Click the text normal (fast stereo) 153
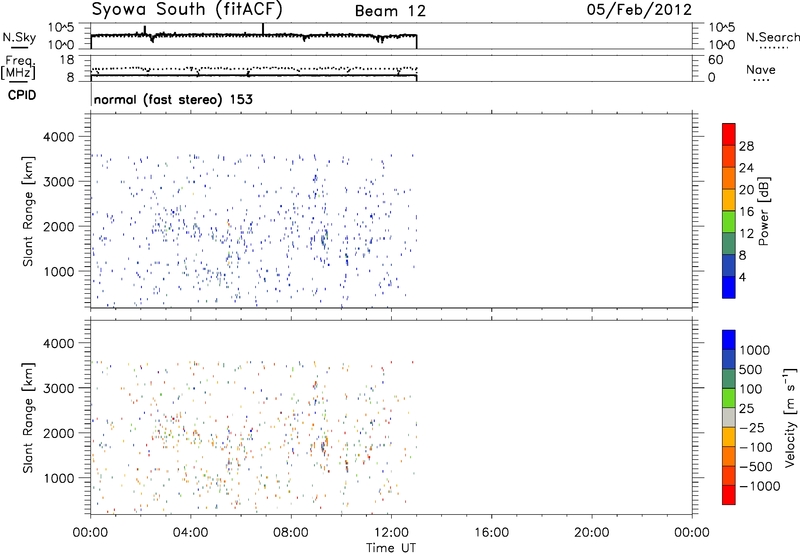This screenshot has height=554, width=800. coord(173,99)
